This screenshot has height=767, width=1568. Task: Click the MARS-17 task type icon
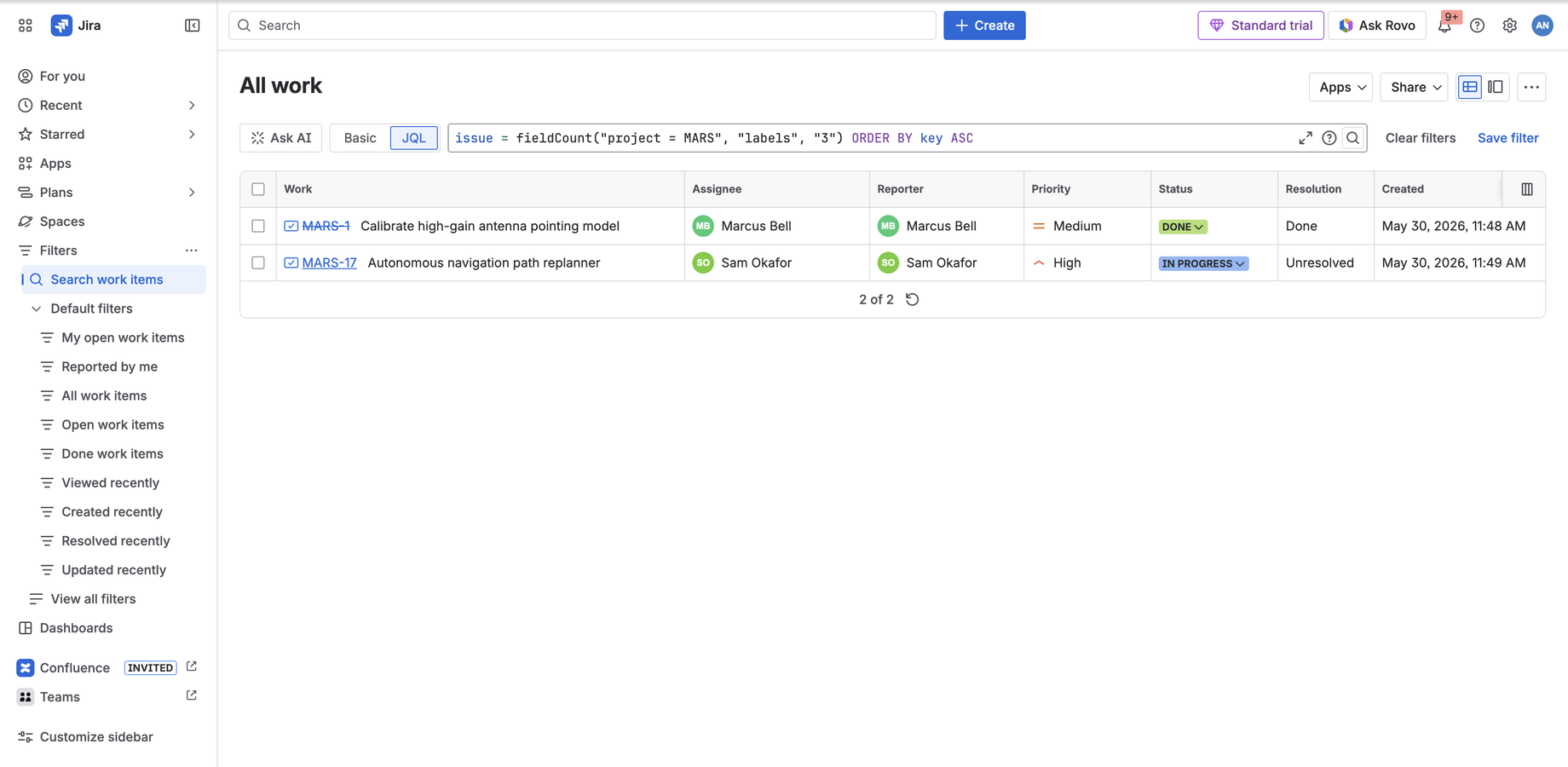pyautogui.click(x=291, y=262)
